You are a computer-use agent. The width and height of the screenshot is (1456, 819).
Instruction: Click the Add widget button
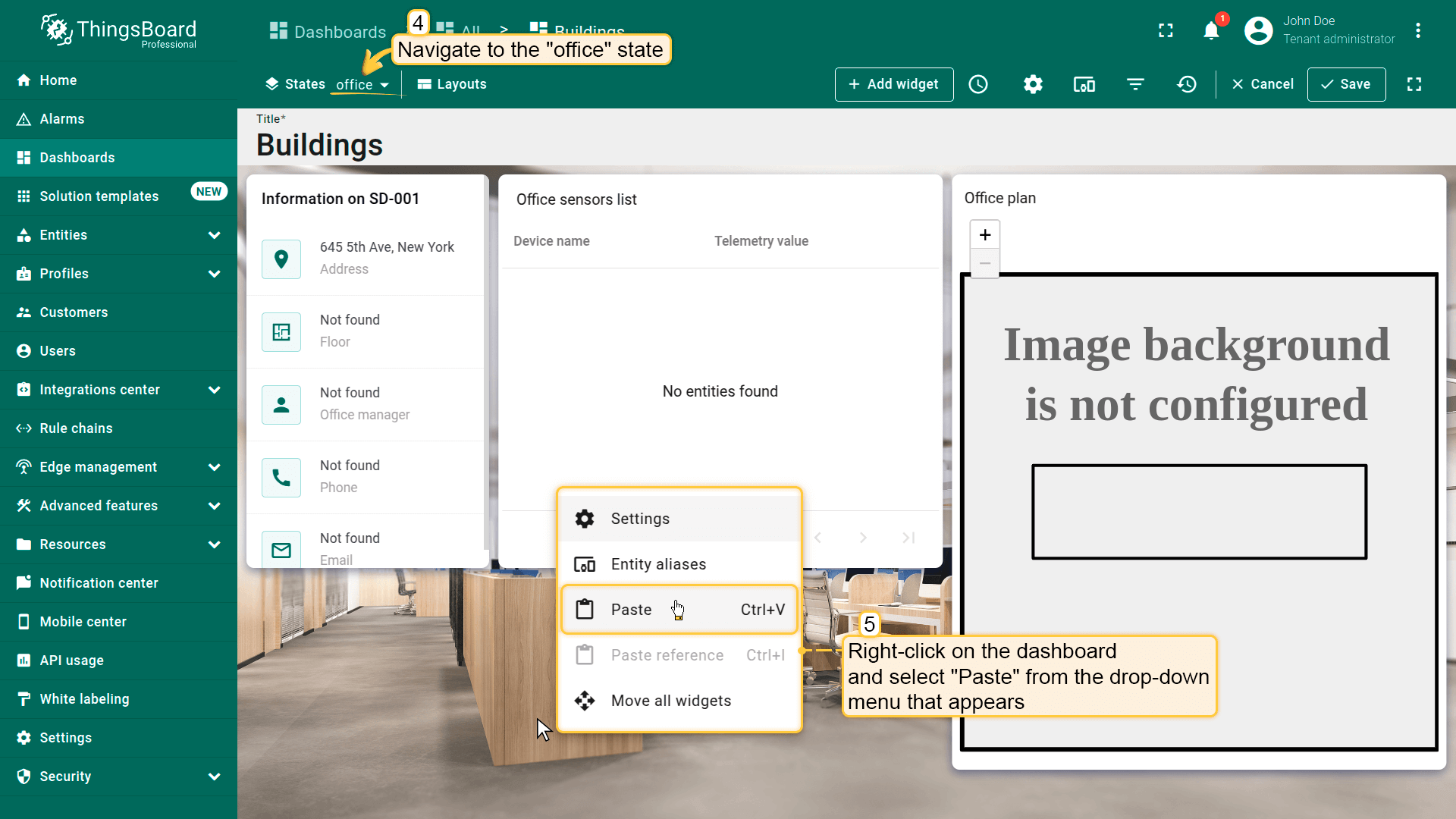pos(893,84)
